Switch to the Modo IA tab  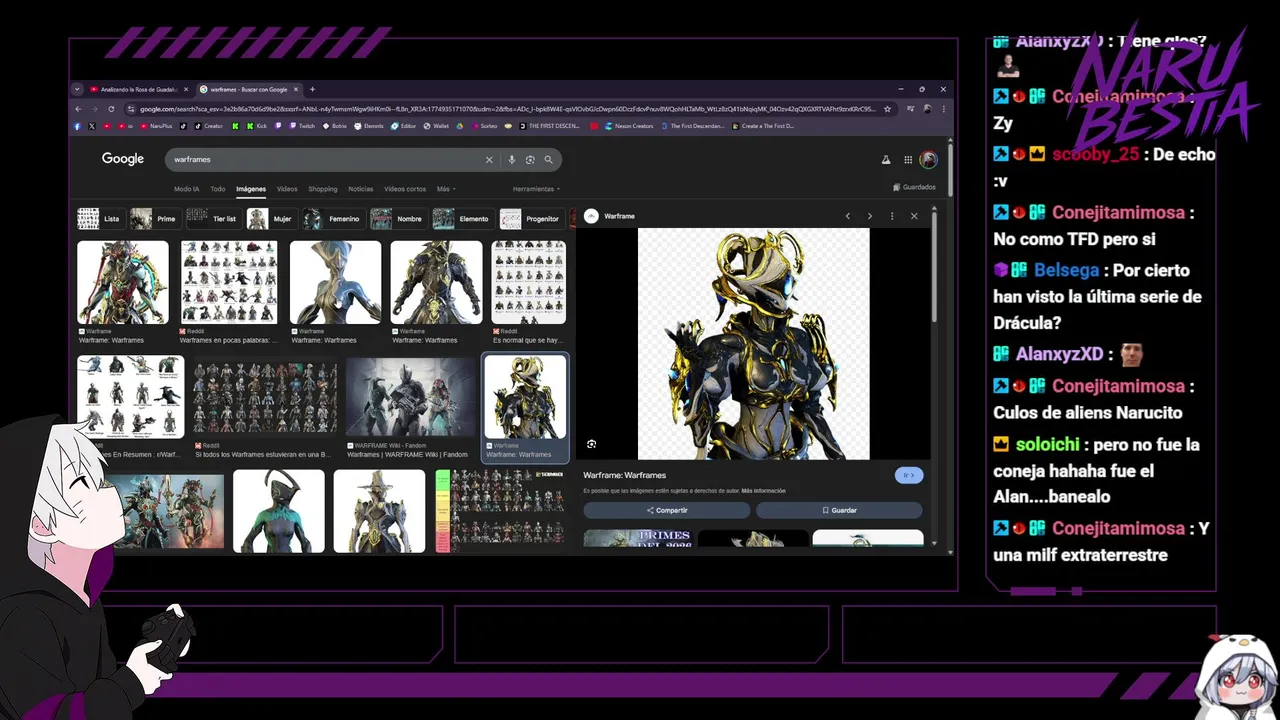(186, 189)
